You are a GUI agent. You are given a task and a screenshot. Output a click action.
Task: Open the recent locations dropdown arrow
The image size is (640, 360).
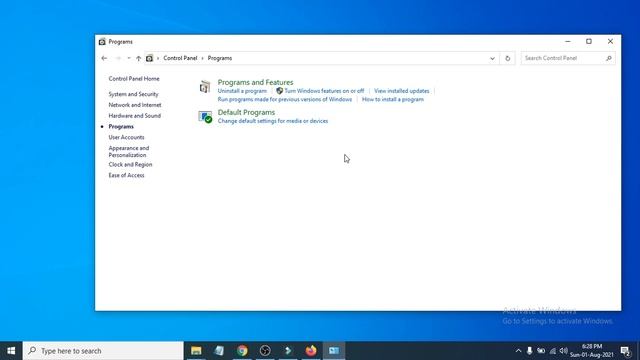(x=129, y=58)
